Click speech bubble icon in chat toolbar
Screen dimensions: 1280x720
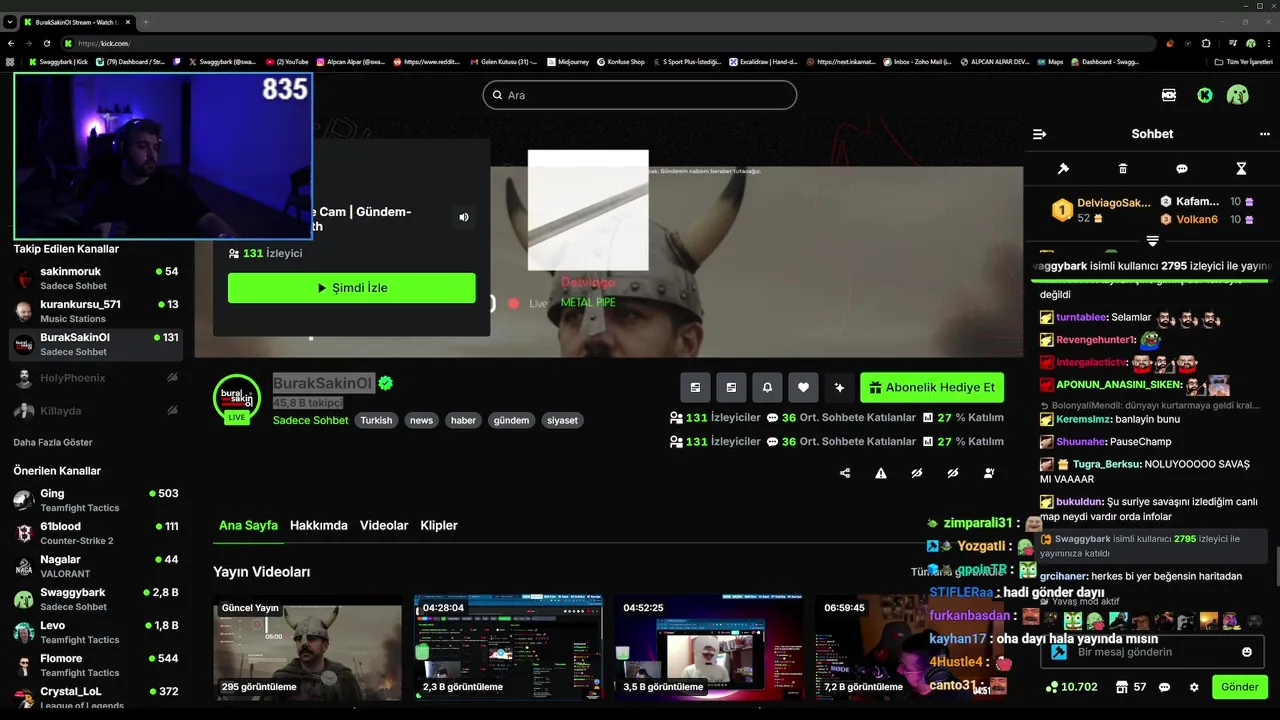pos(1182,169)
